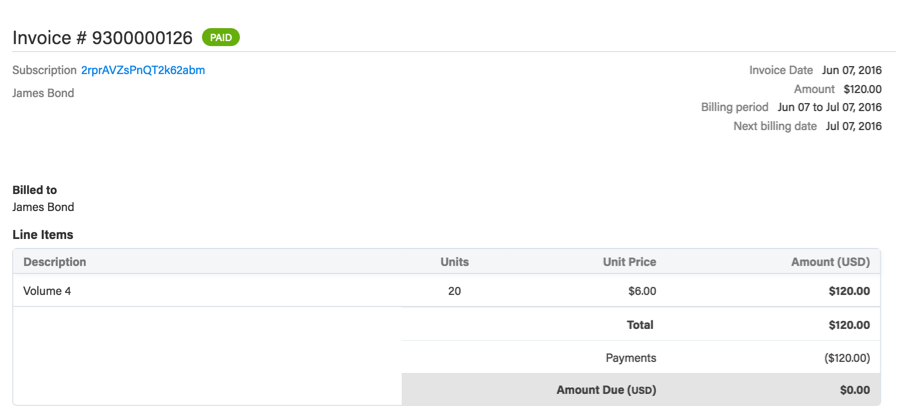This screenshot has height=412, width=897.
Task: Click the Invoice # 9300000126 heading
Action: pyautogui.click(x=102, y=38)
